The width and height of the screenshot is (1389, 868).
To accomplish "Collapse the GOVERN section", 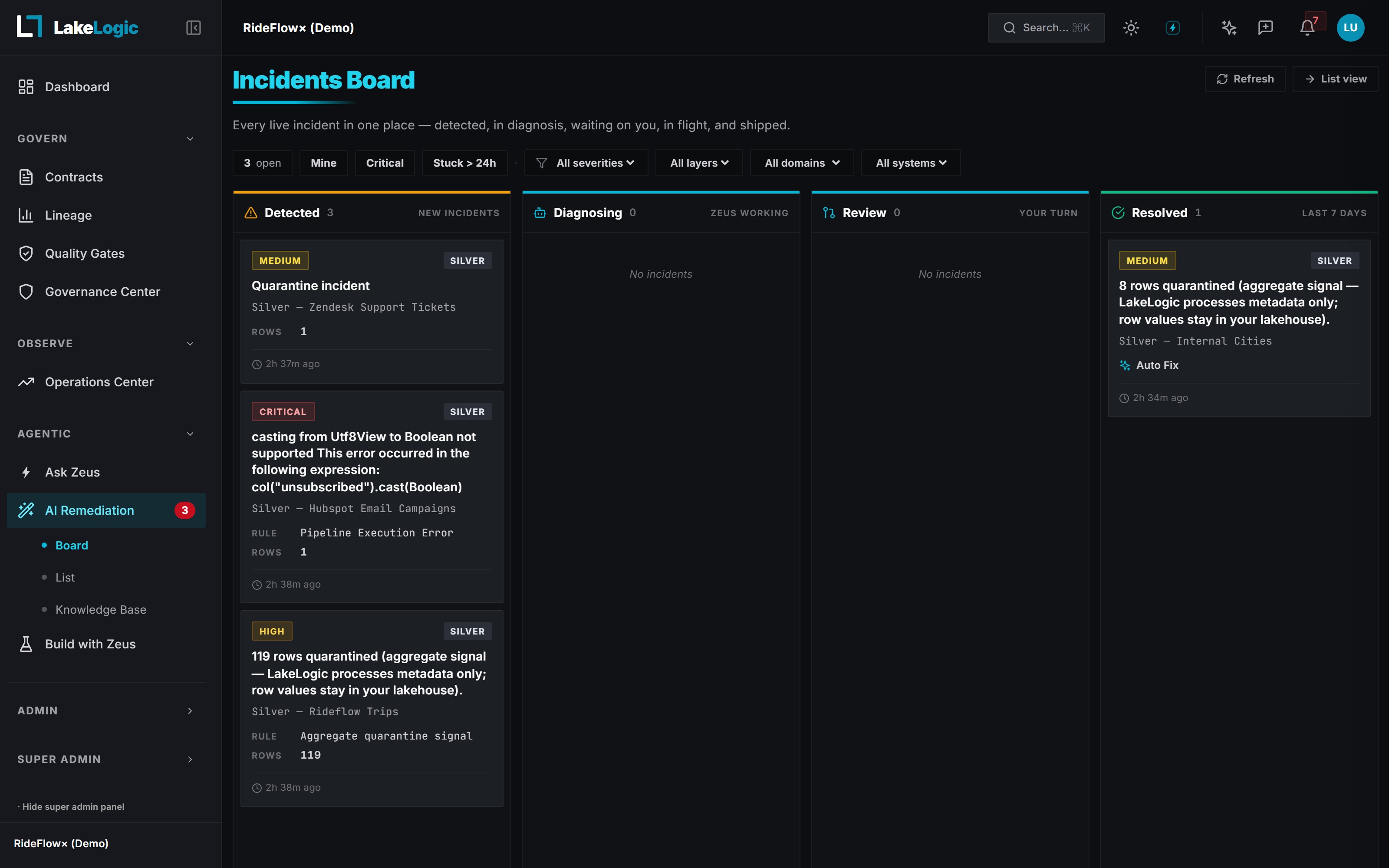I will coord(106,138).
